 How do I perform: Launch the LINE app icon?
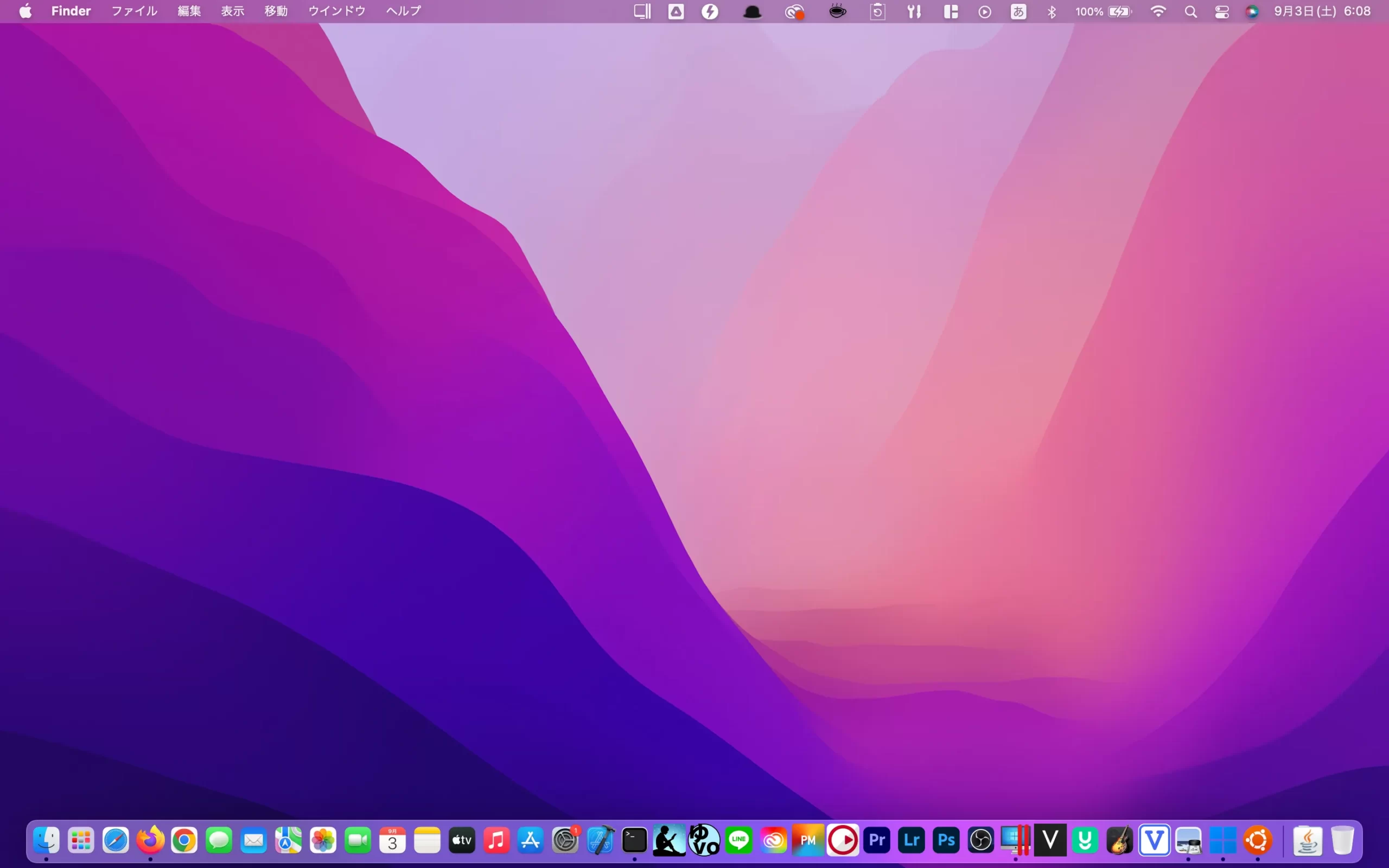(x=738, y=840)
